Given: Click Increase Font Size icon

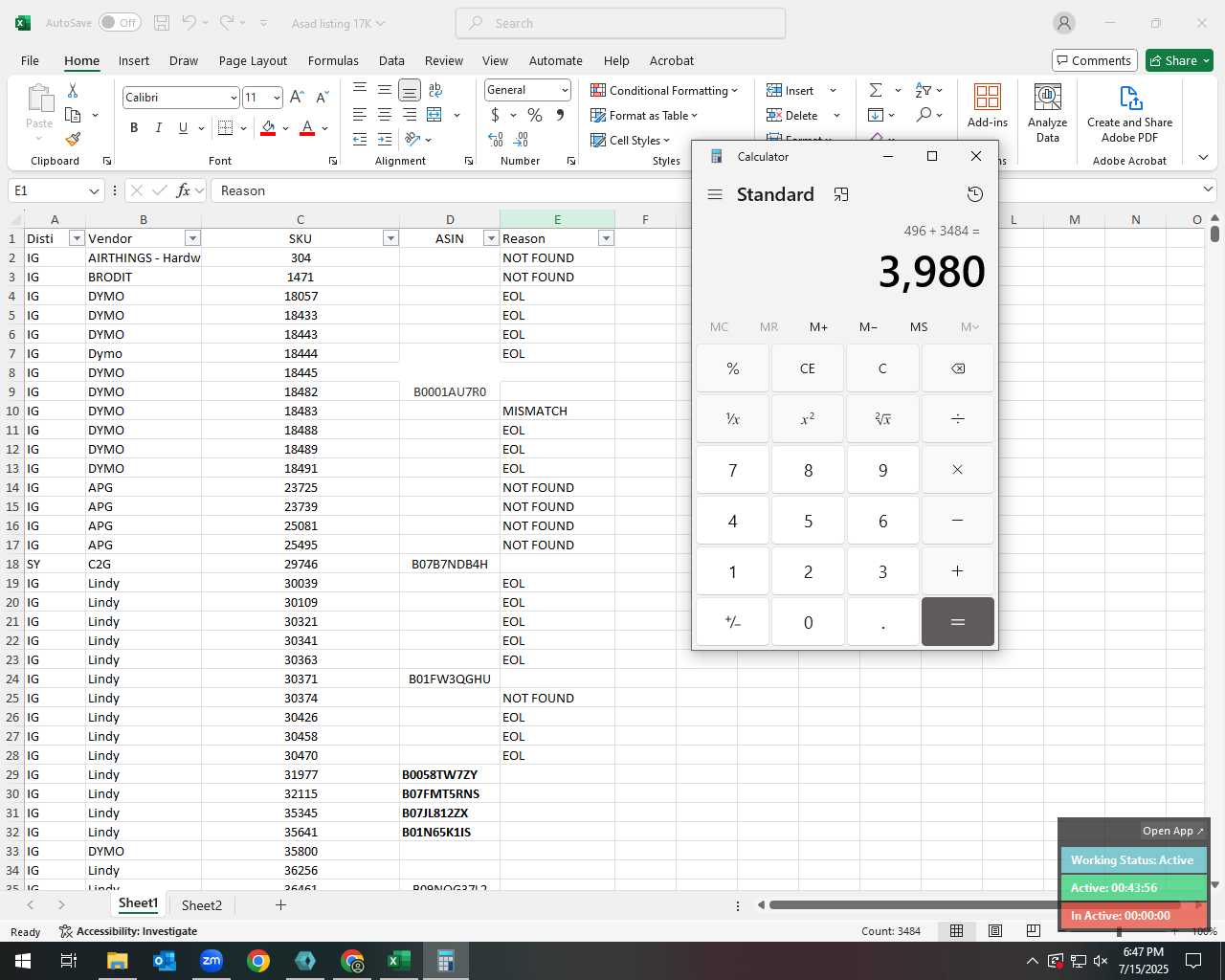Looking at the screenshot, I should pyautogui.click(x=297, y=97).
